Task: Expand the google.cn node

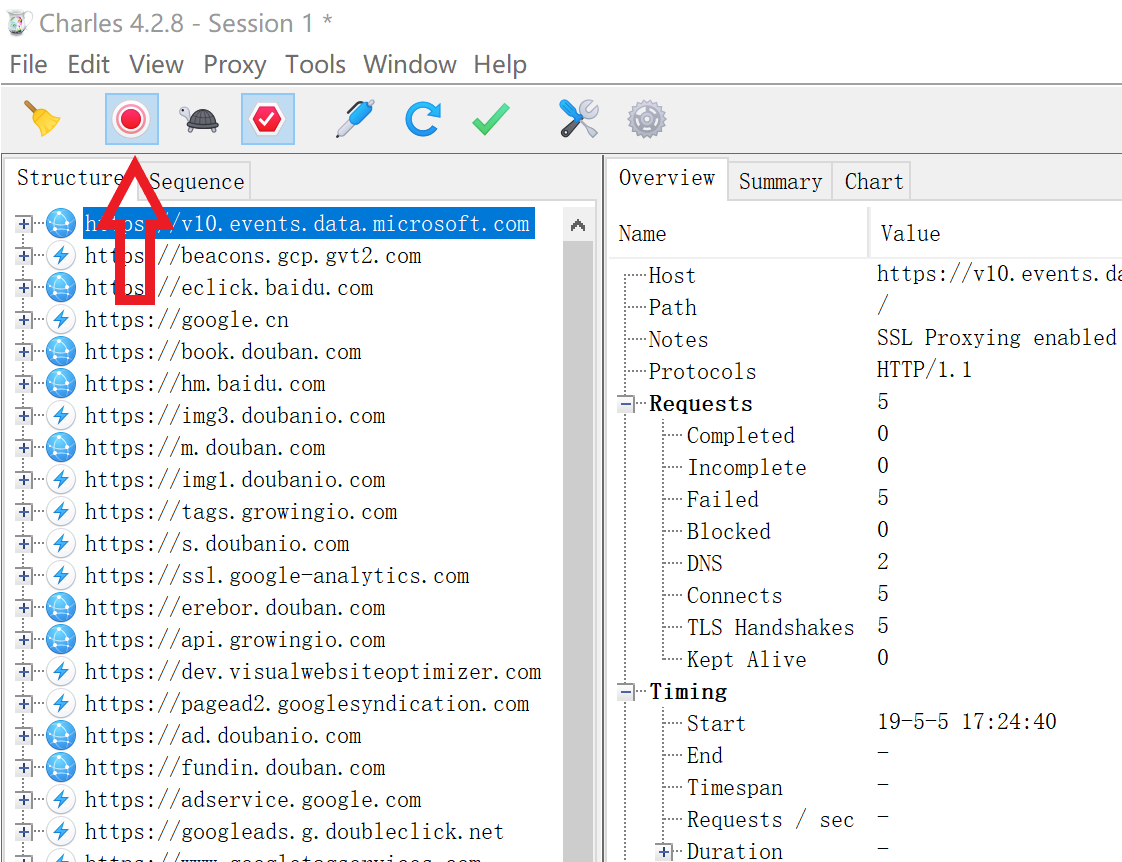Action: coord(24,320)
